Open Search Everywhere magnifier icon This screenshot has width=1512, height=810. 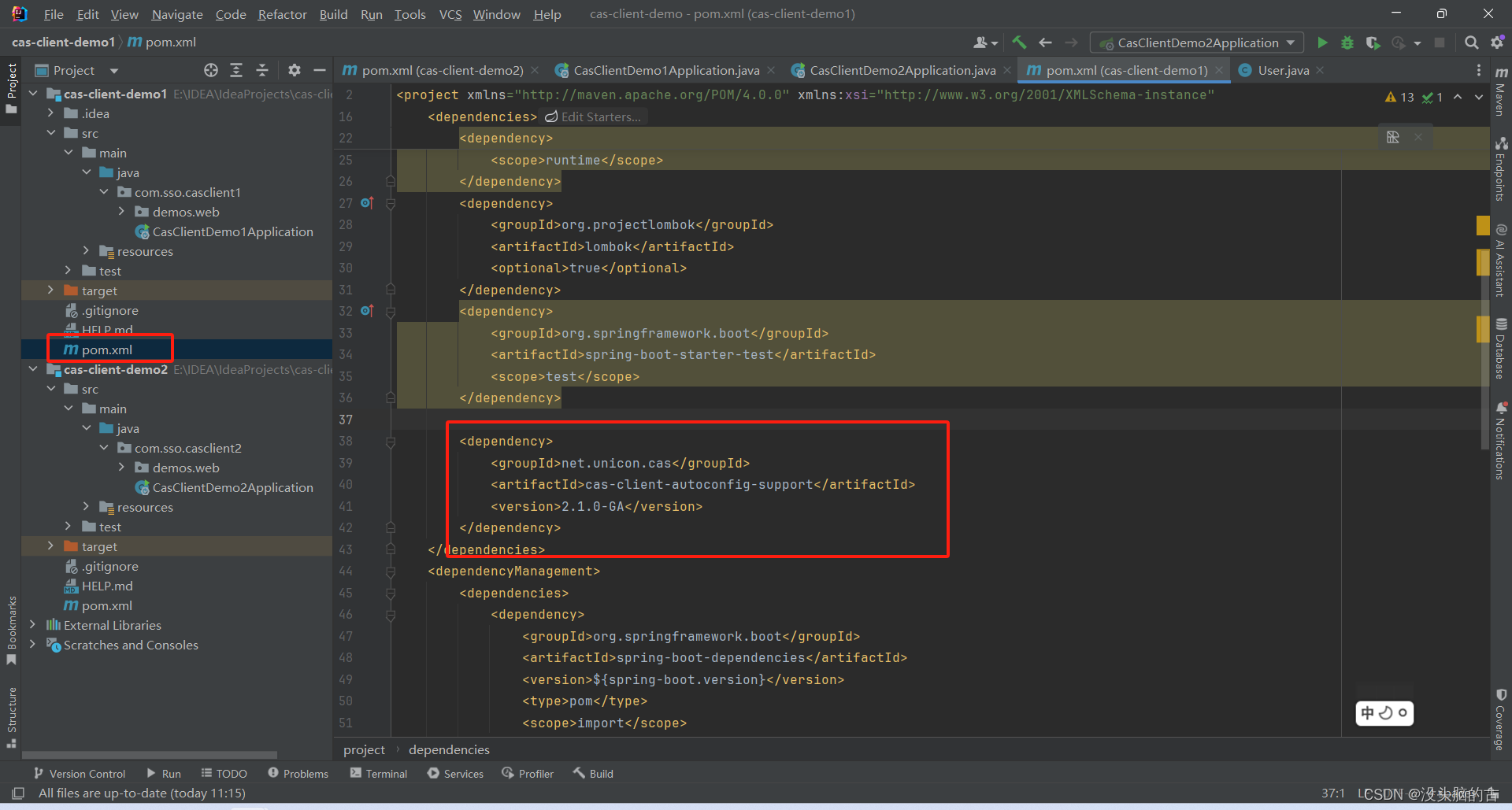pos(1471,43)
